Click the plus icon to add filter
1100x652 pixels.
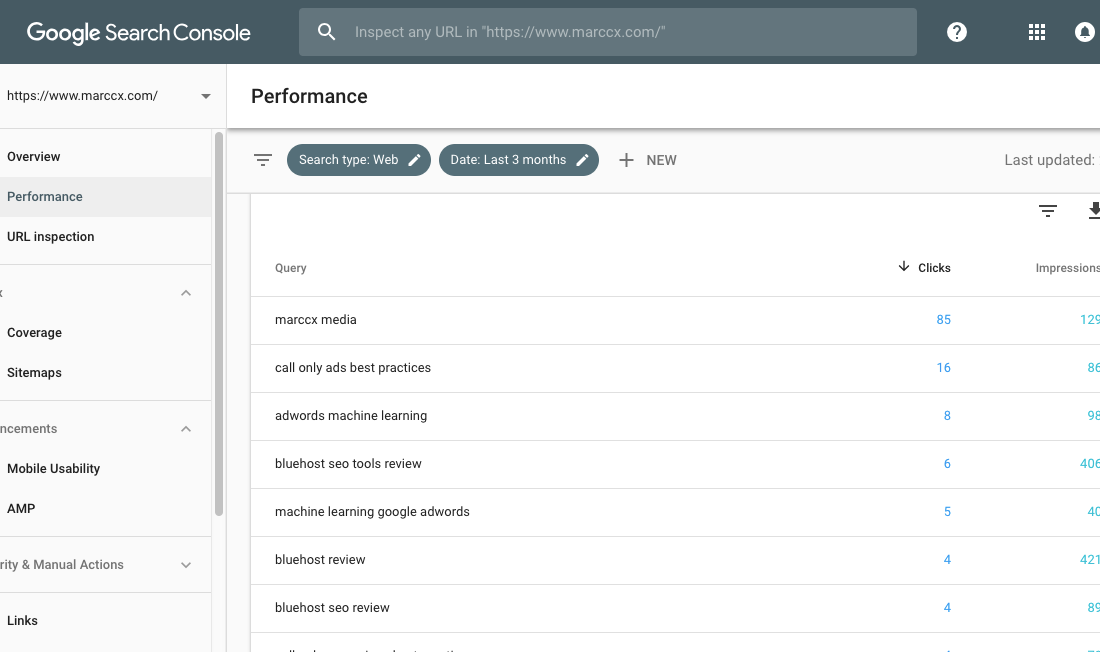(626, 160)
